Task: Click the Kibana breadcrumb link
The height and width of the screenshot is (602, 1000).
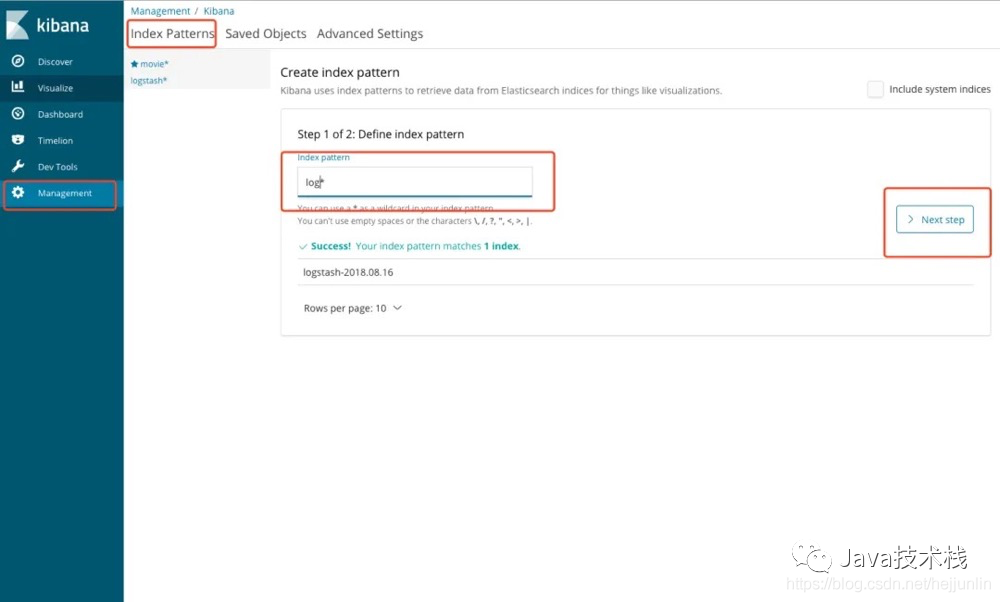Action: [219, 11]
